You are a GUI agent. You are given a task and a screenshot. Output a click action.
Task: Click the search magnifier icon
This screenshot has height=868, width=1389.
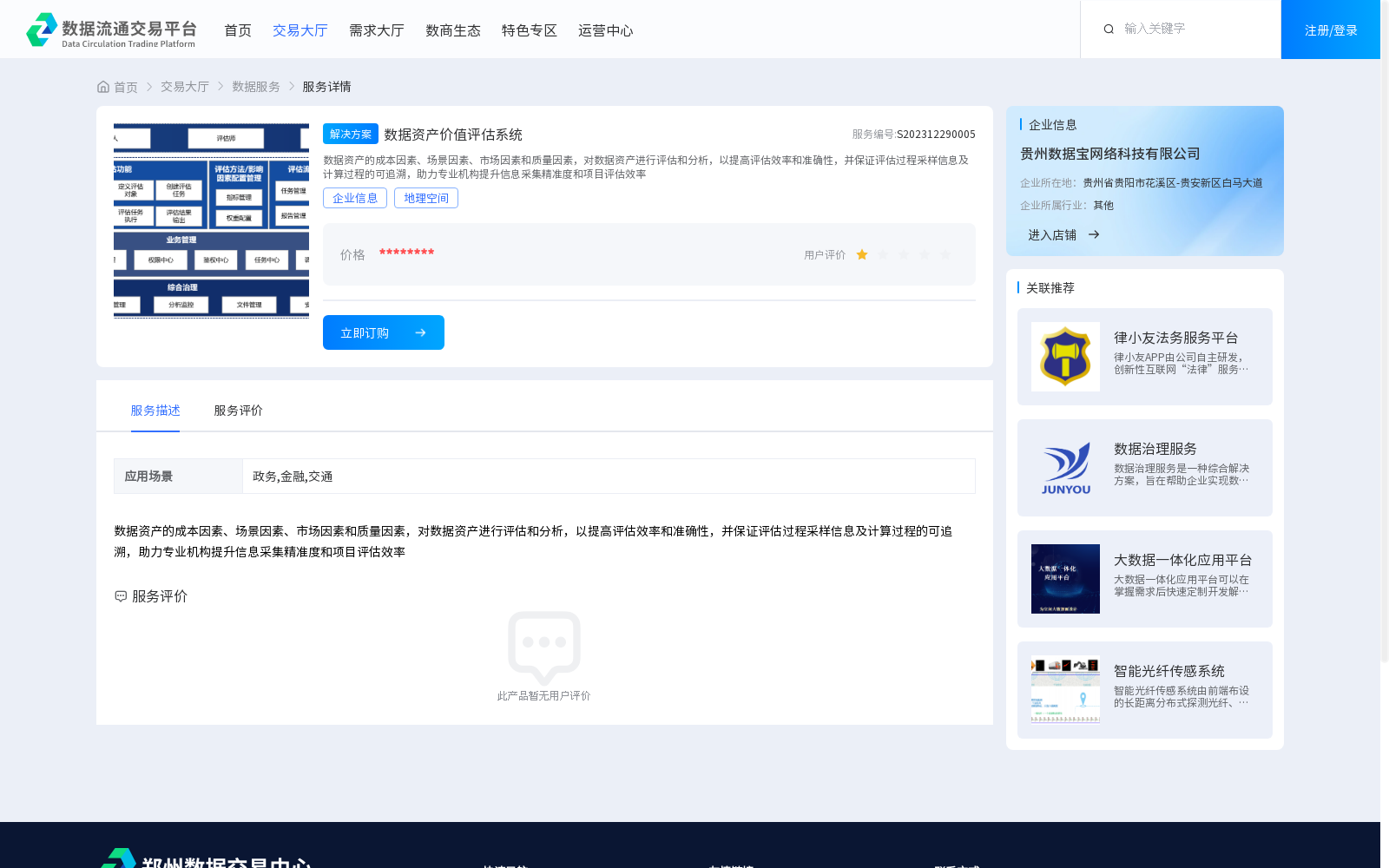1109,30
